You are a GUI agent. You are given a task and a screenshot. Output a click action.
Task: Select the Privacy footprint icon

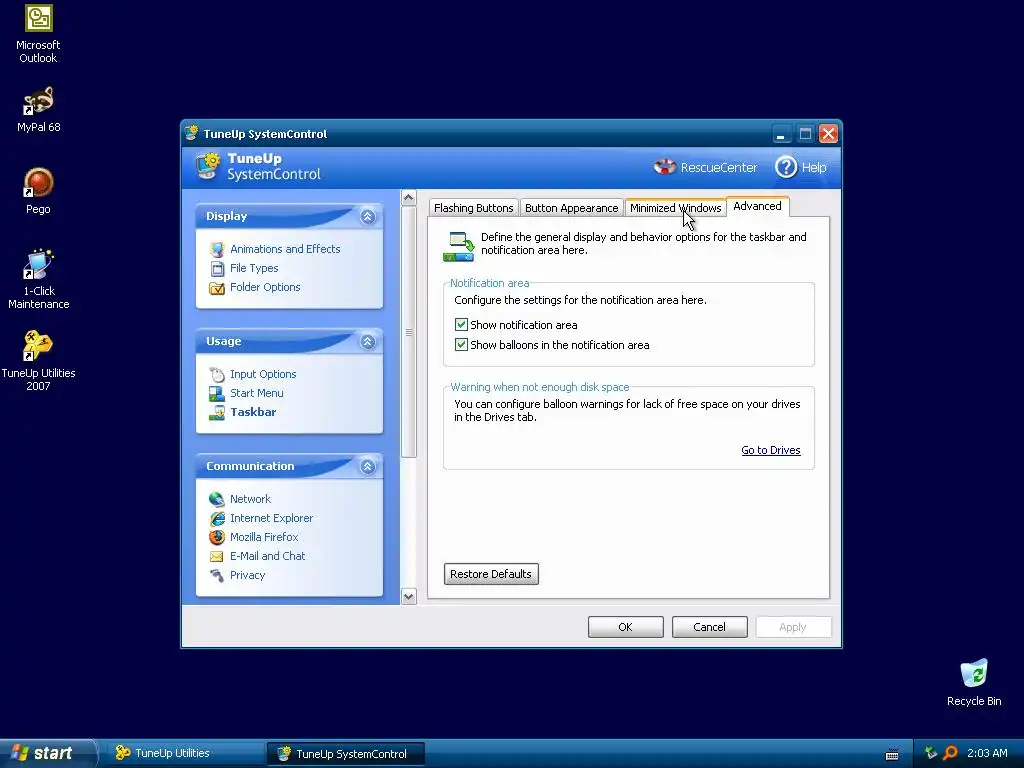(x=217, y=575)
